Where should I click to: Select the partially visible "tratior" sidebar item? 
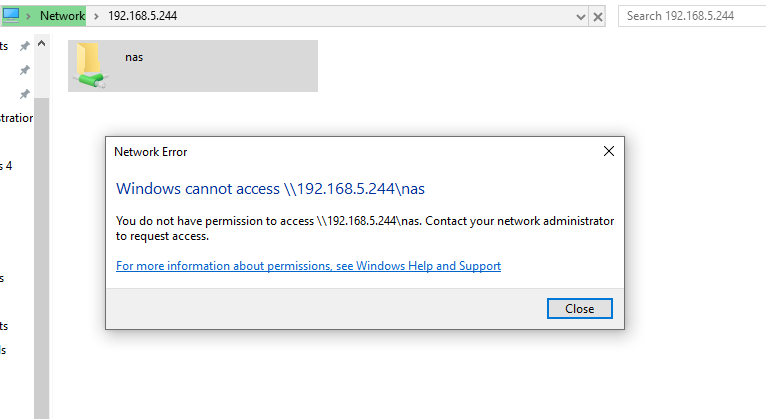click(x=16, y=118)
